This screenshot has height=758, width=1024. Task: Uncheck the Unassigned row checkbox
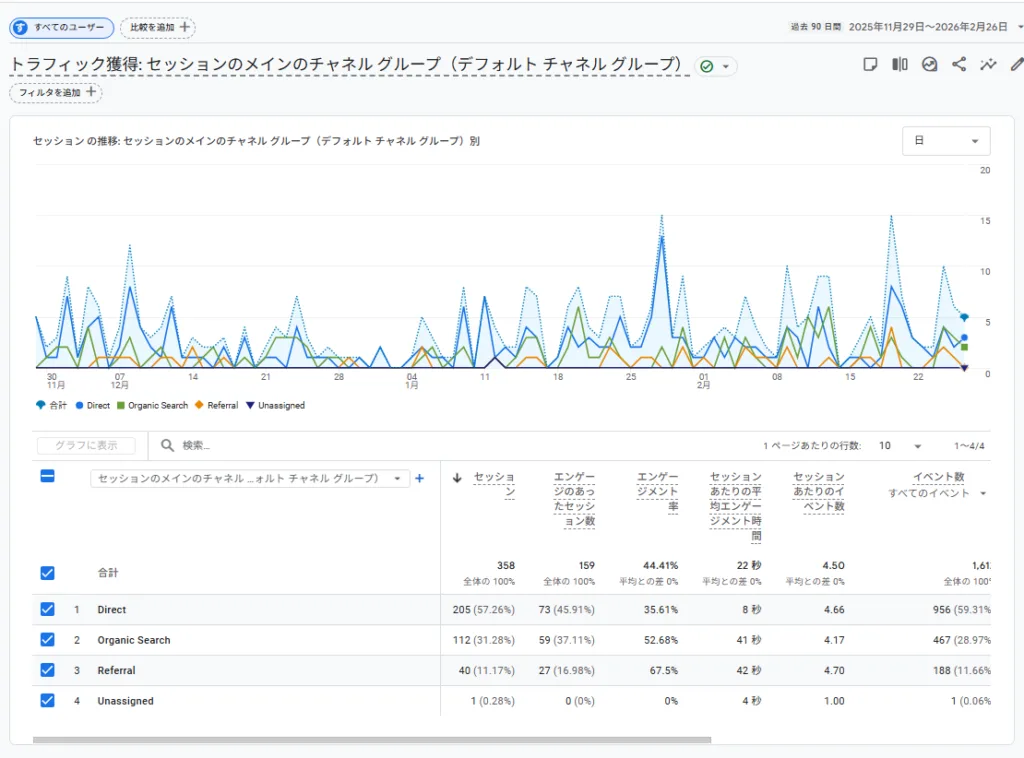pos(47,700)
